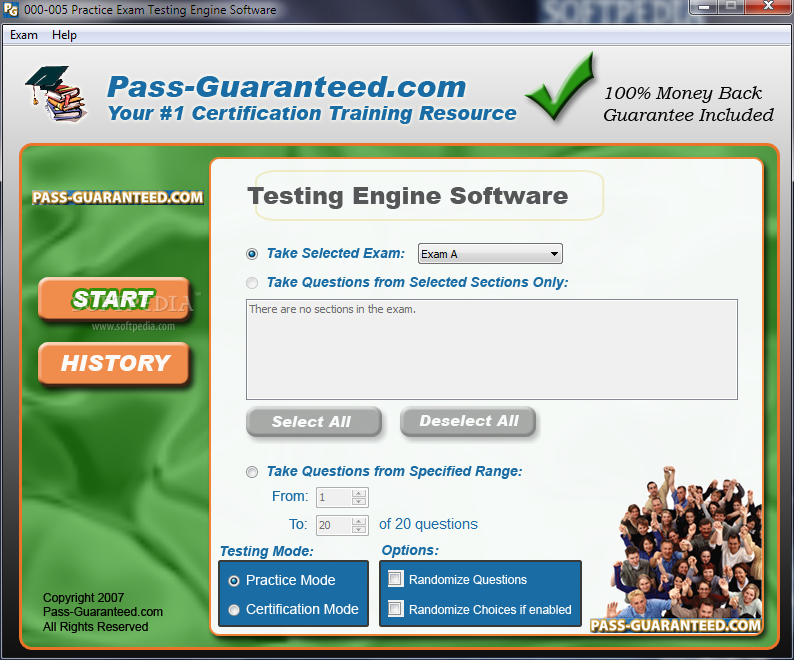Viewport: 794px width, 660px height.
Task: Click the PG application icon in title bar
Action: pyautogui.click(x=10, y=10)
